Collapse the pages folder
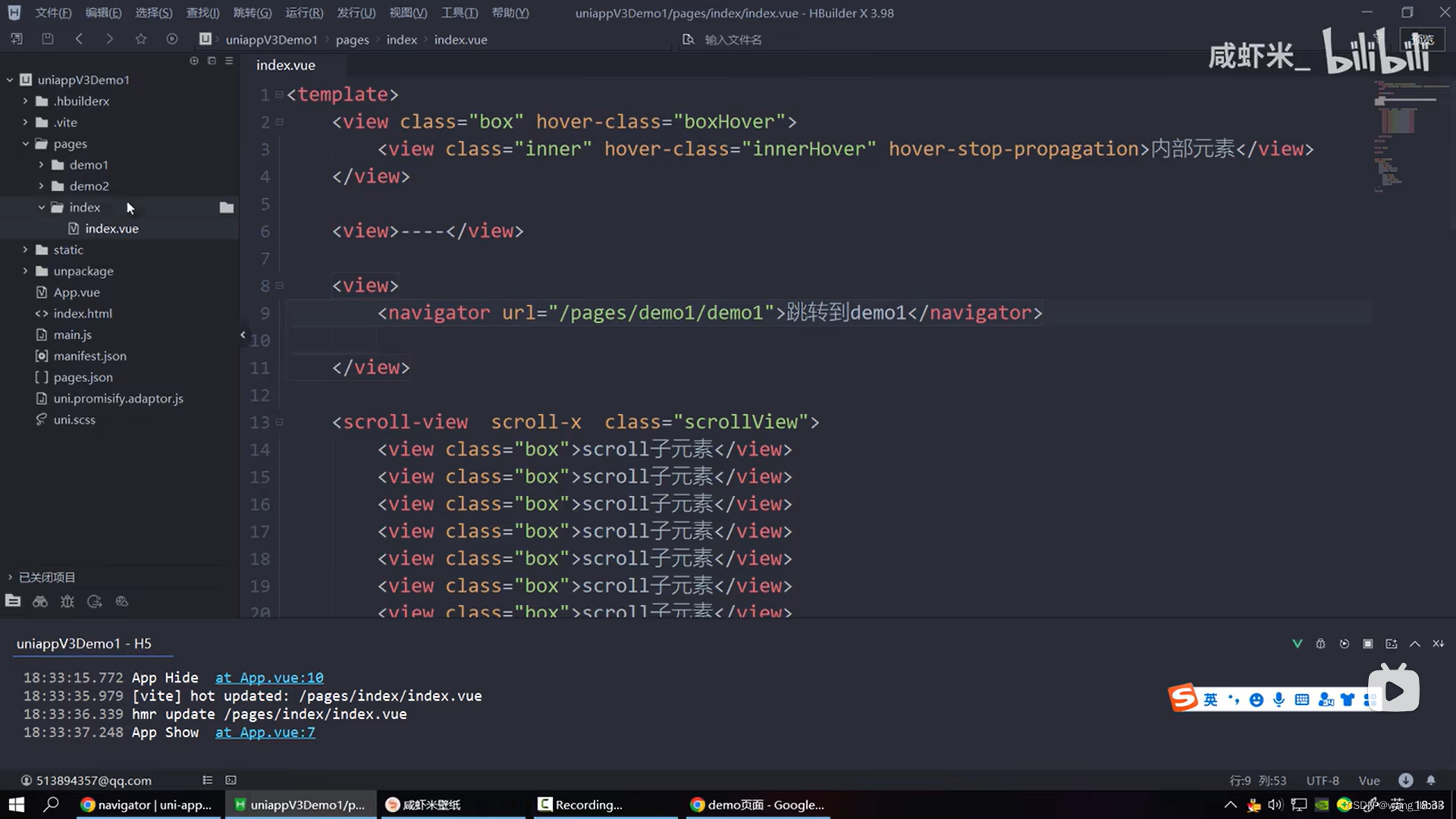Viewport: 1456px width, 819px height. [x=25, y=143]
